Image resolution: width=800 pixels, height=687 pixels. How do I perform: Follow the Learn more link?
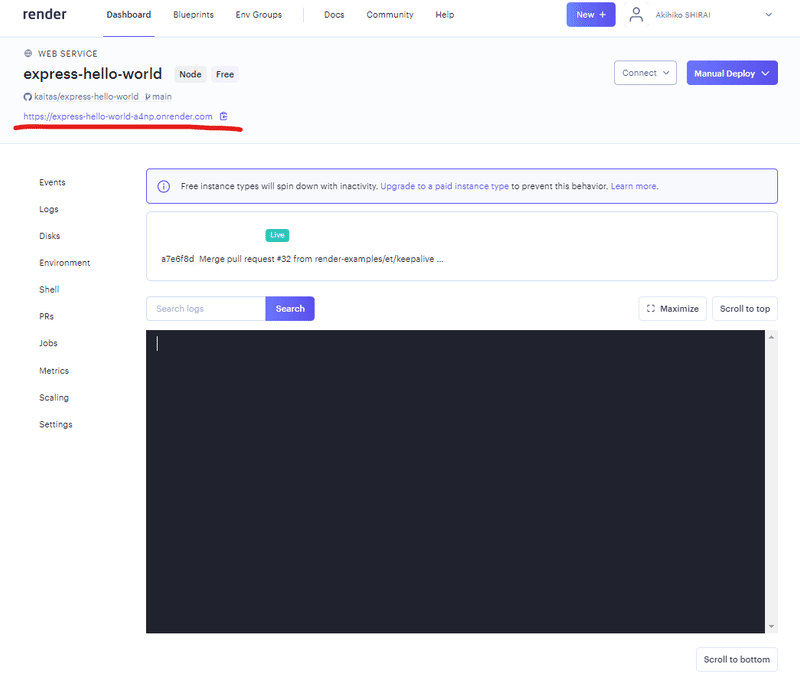click(637, 186)
